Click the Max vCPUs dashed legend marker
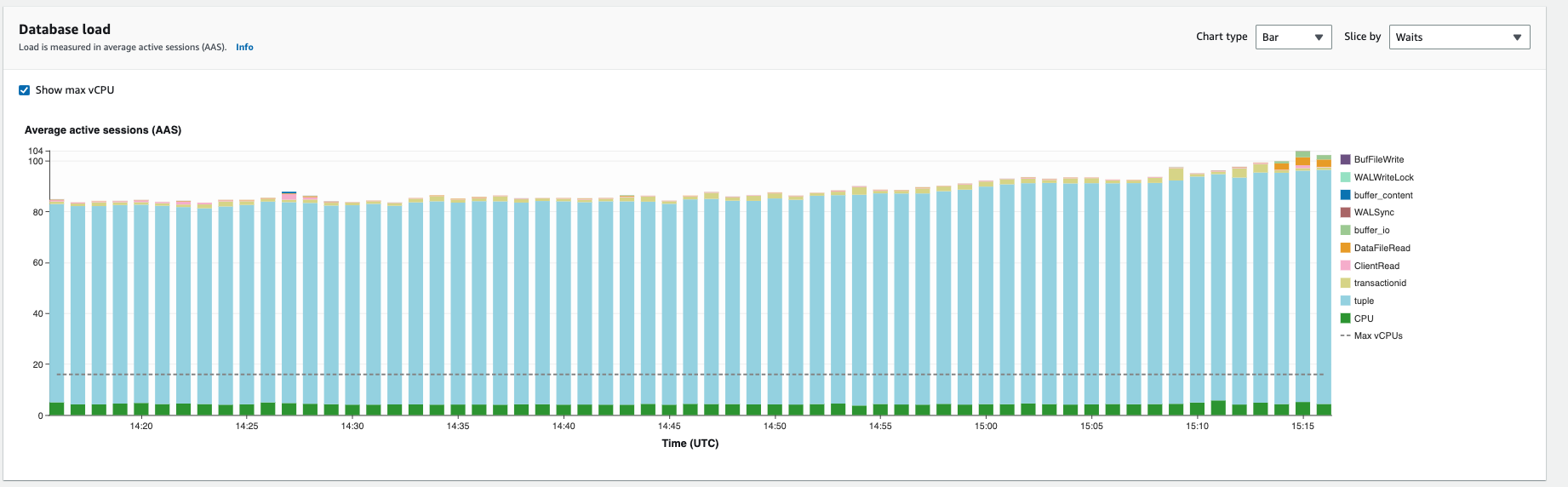Image resolution: width=1568 pixels, height=487 pixels. click(1345, 335)
